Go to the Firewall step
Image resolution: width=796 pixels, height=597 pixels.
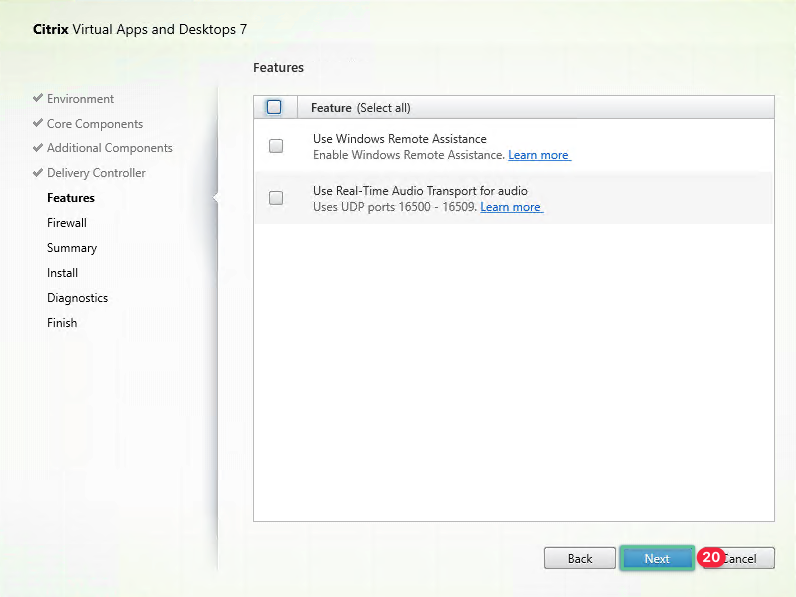(x=67, y=223)
